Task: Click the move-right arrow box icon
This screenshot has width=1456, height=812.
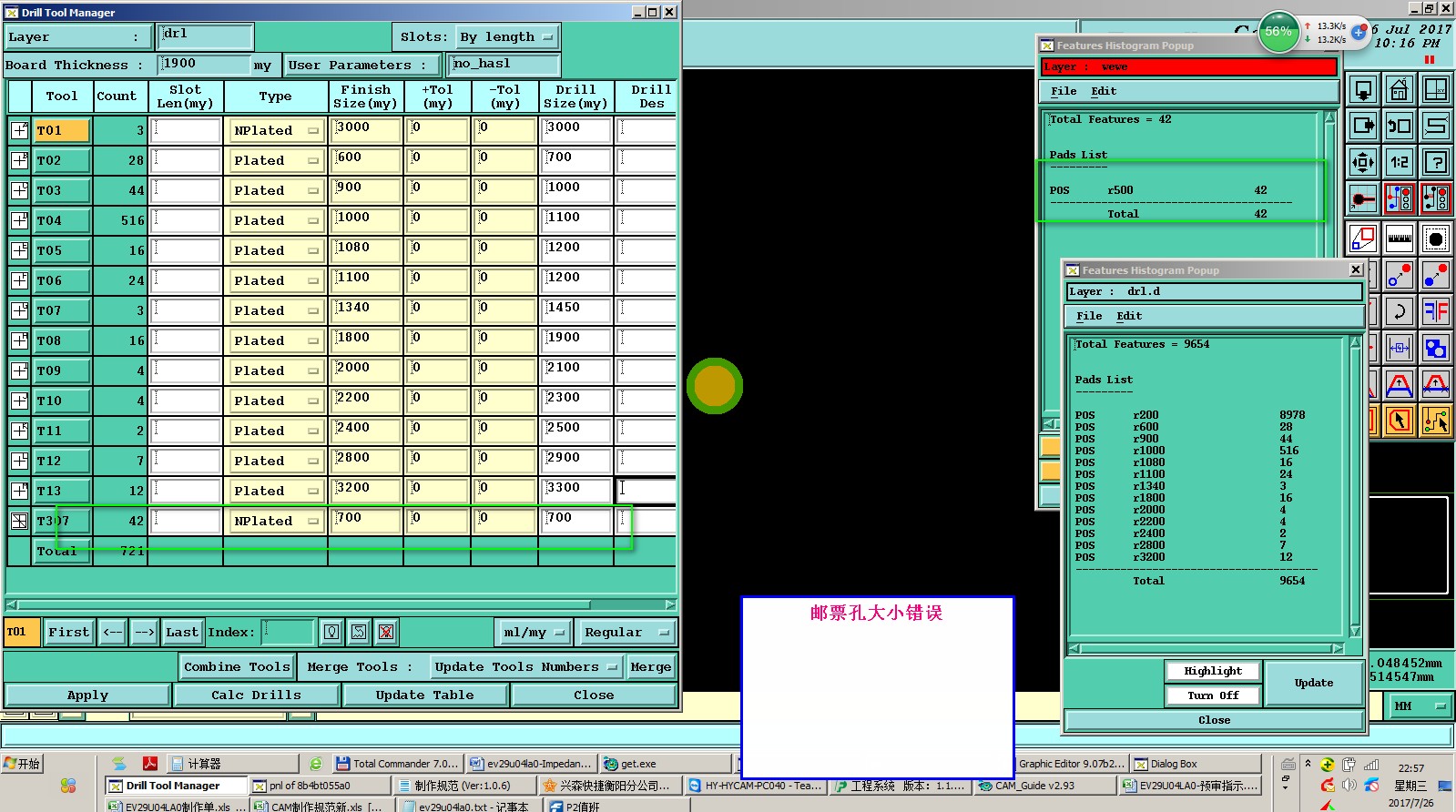Action: click(1363, 127)
